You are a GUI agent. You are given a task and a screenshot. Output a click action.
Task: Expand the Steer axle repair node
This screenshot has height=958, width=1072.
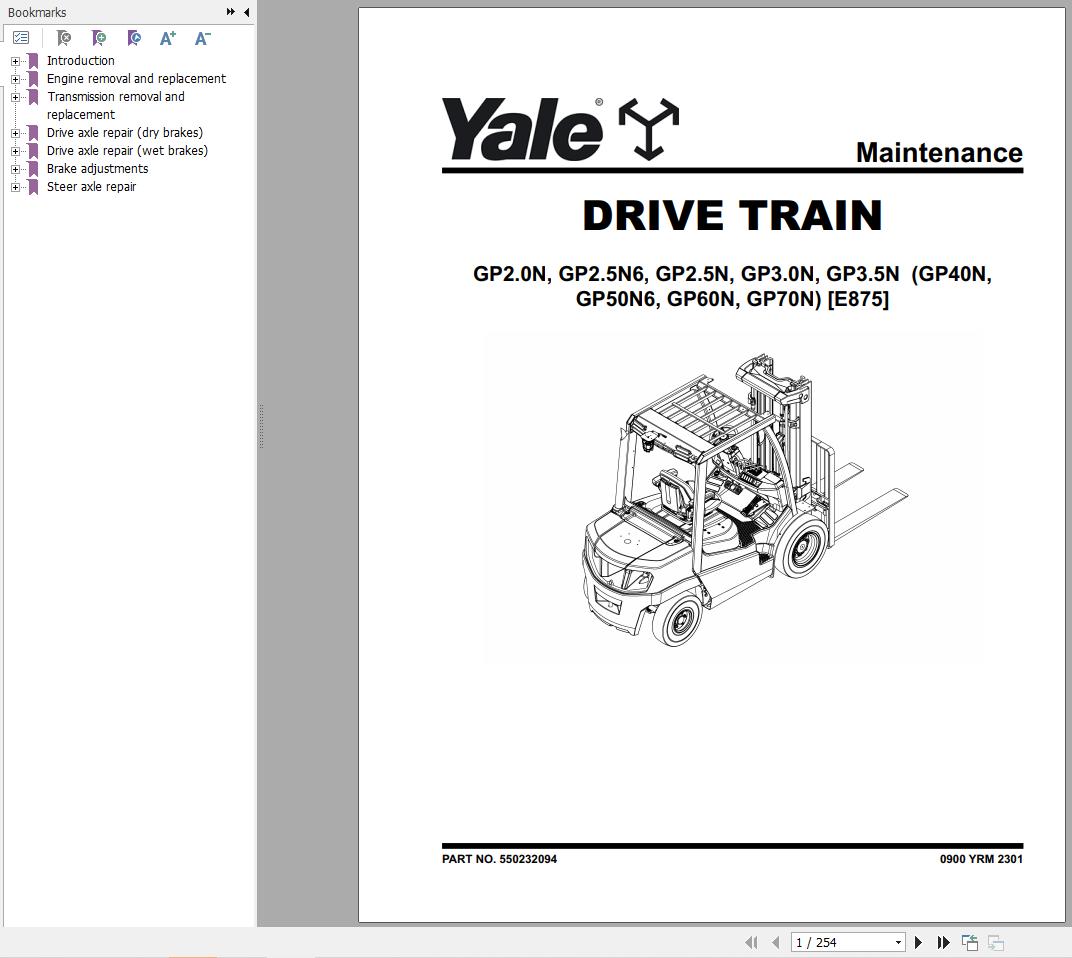(x=15, y=187)
